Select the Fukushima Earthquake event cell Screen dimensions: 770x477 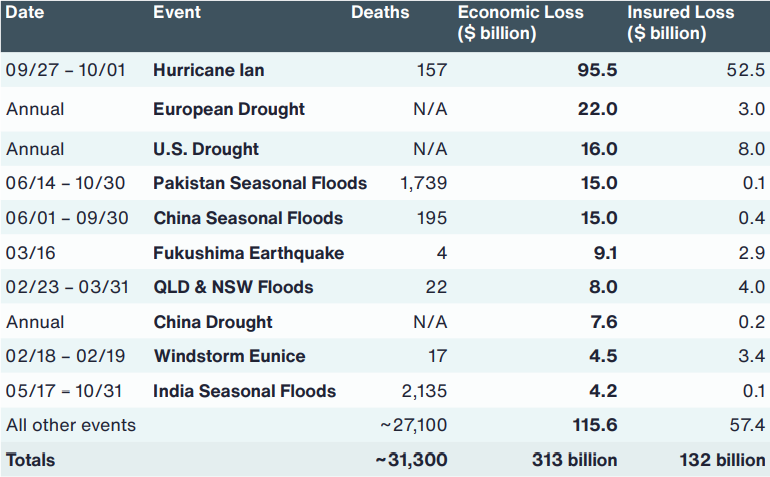(x=248, y=253)
